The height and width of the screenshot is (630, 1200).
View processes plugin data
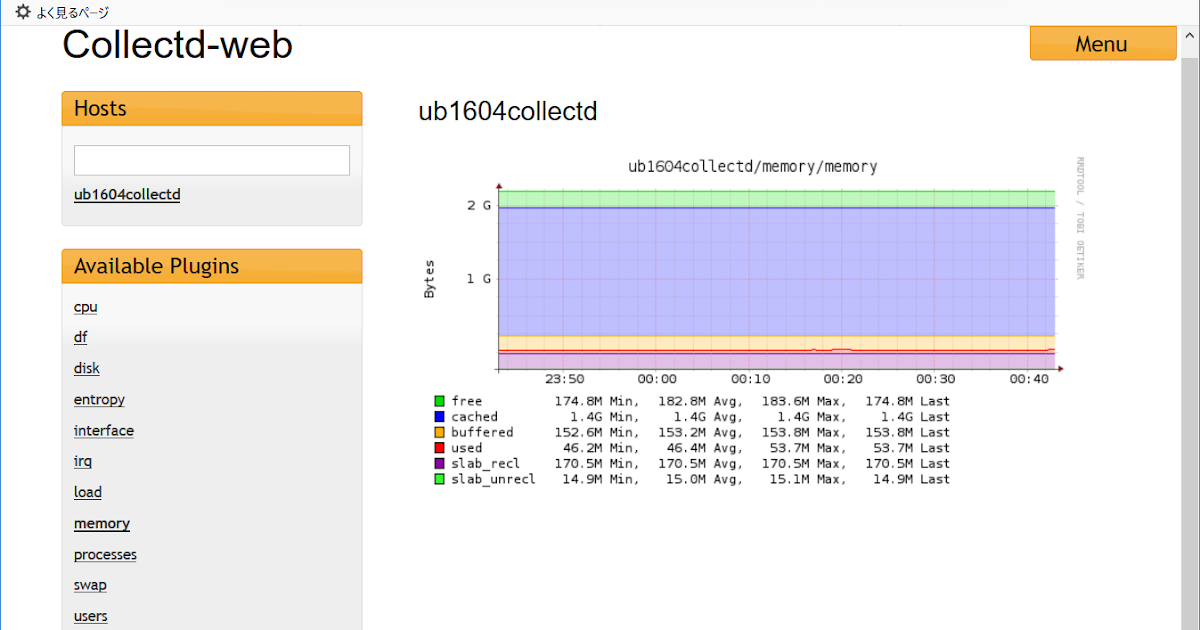(x=105, y=554)
